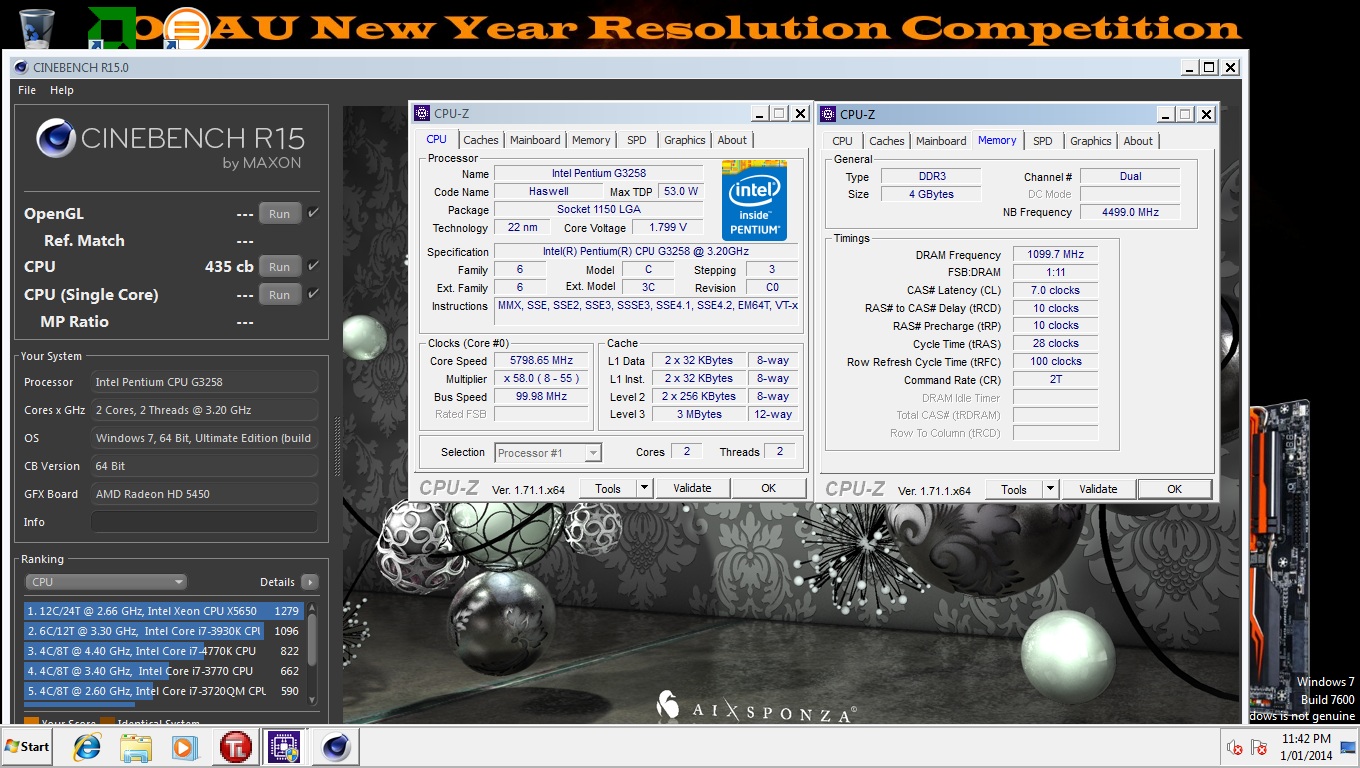Click OK in CPU-Z Memory window
This screenshot has height=768, width=1360.
(1174, 489)
